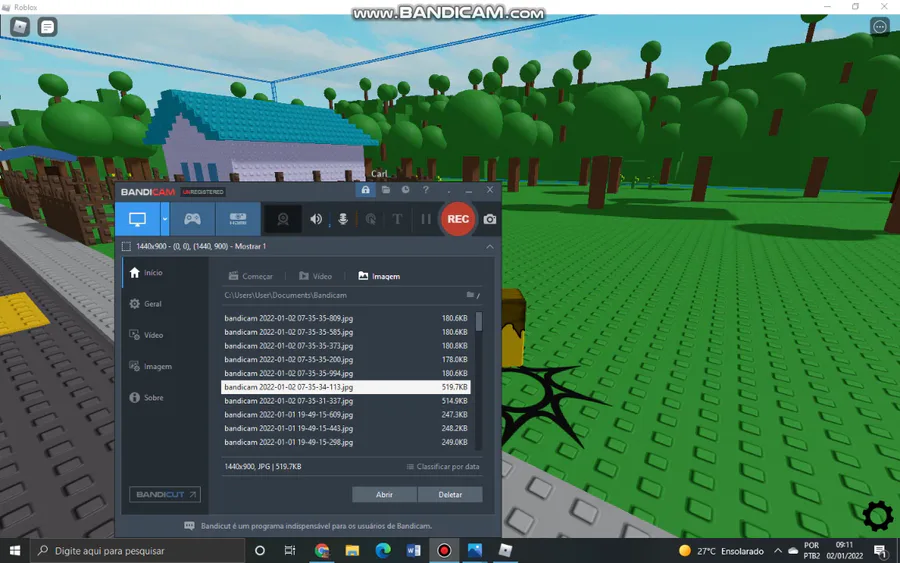Open the Início sidebar section
The height and width of the screenshot is (563, 900).
coord(146,273)
